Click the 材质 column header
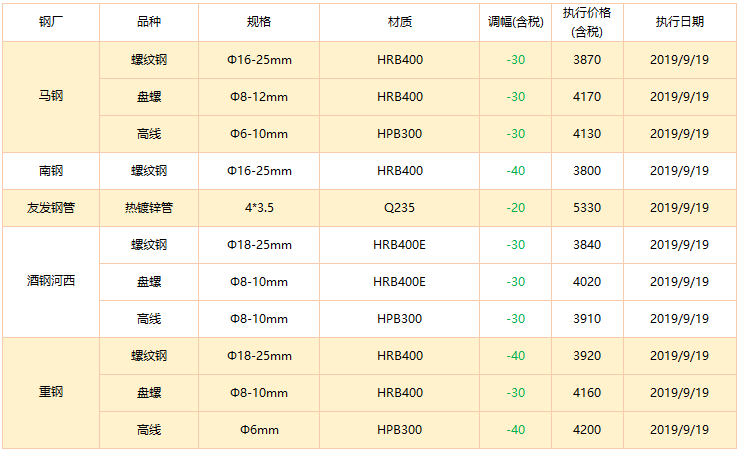This screenshot has height=452, width=740. (399, 22)
